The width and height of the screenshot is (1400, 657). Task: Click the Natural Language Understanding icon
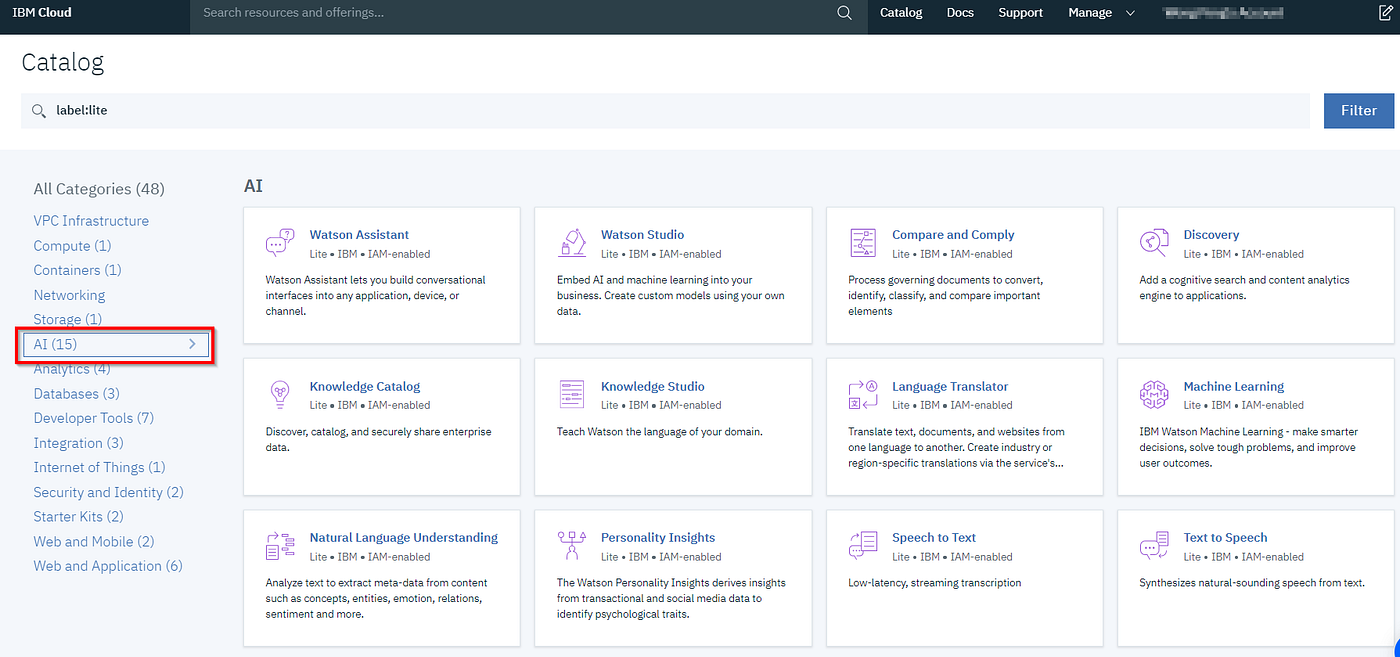(280, 545)
